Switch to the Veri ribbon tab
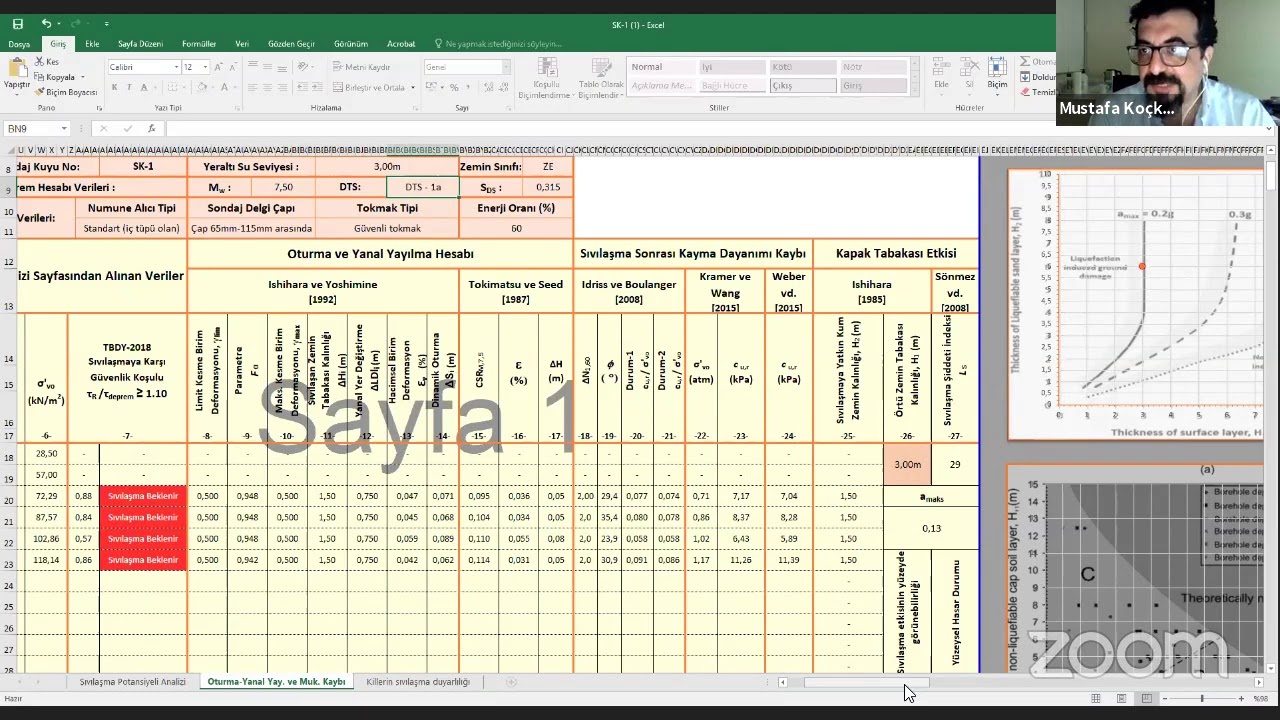The height and width of the screenshot is (720, 1280). pos(242,44)
